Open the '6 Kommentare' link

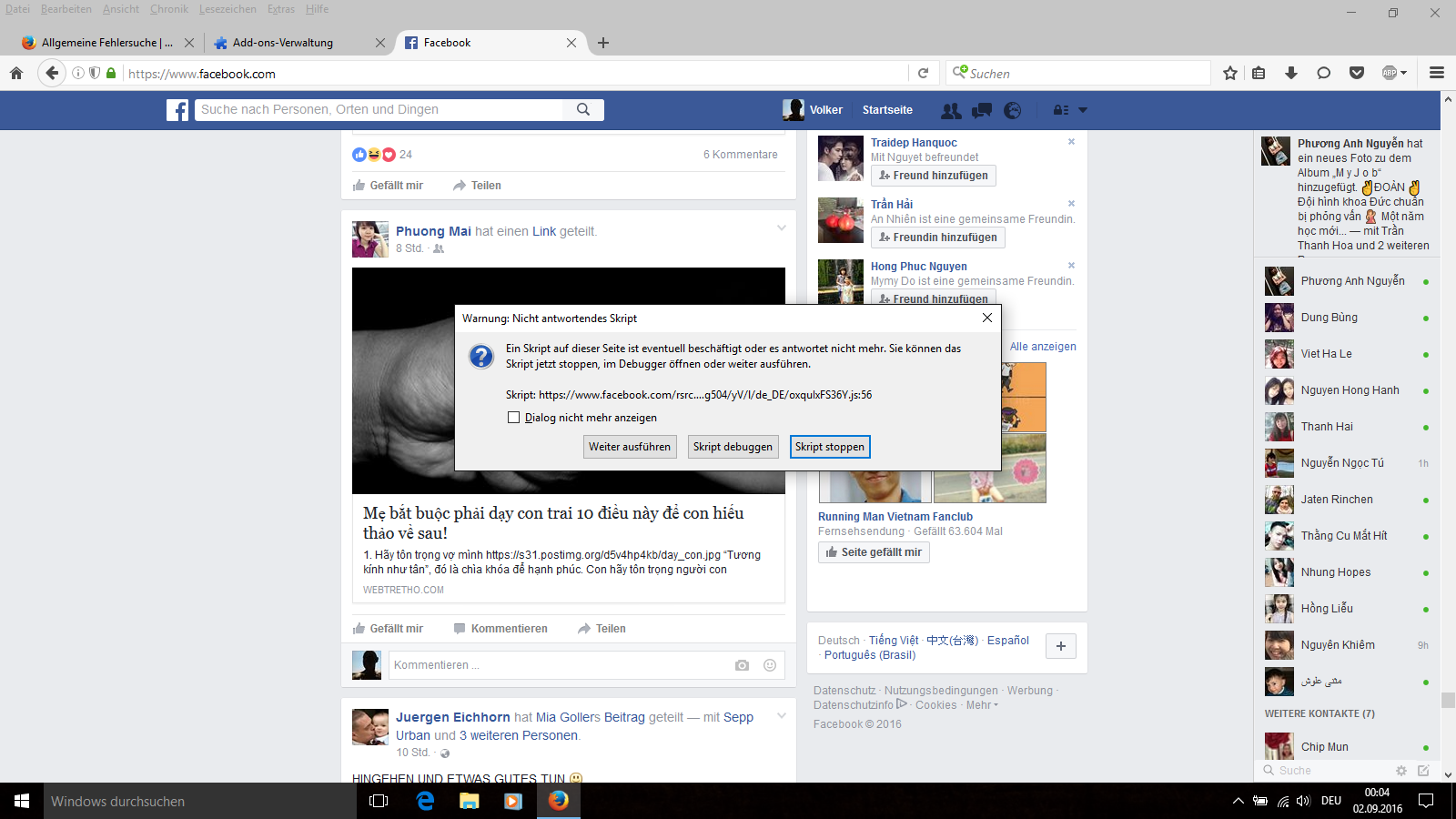pyautogui.click(x=741, y=155)
